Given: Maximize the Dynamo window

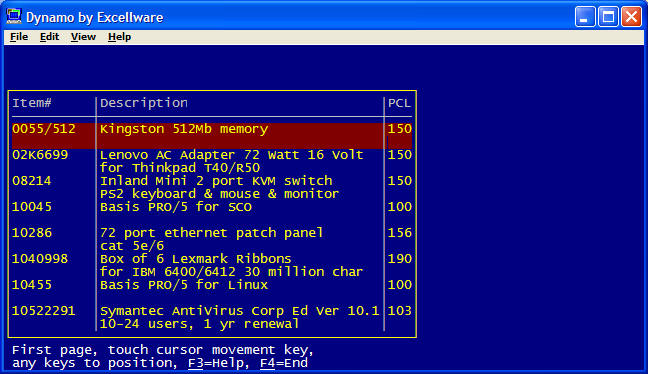Looking at the screenshot, I should tap(608, 17).
